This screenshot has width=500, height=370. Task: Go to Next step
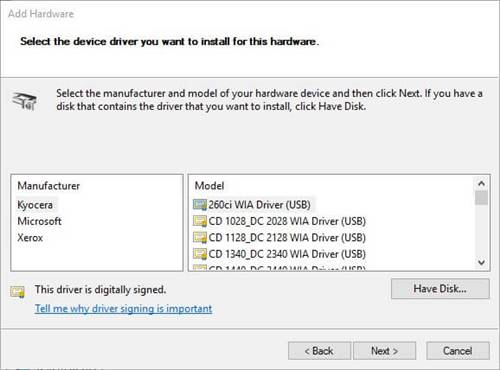[x=384, y=351]
